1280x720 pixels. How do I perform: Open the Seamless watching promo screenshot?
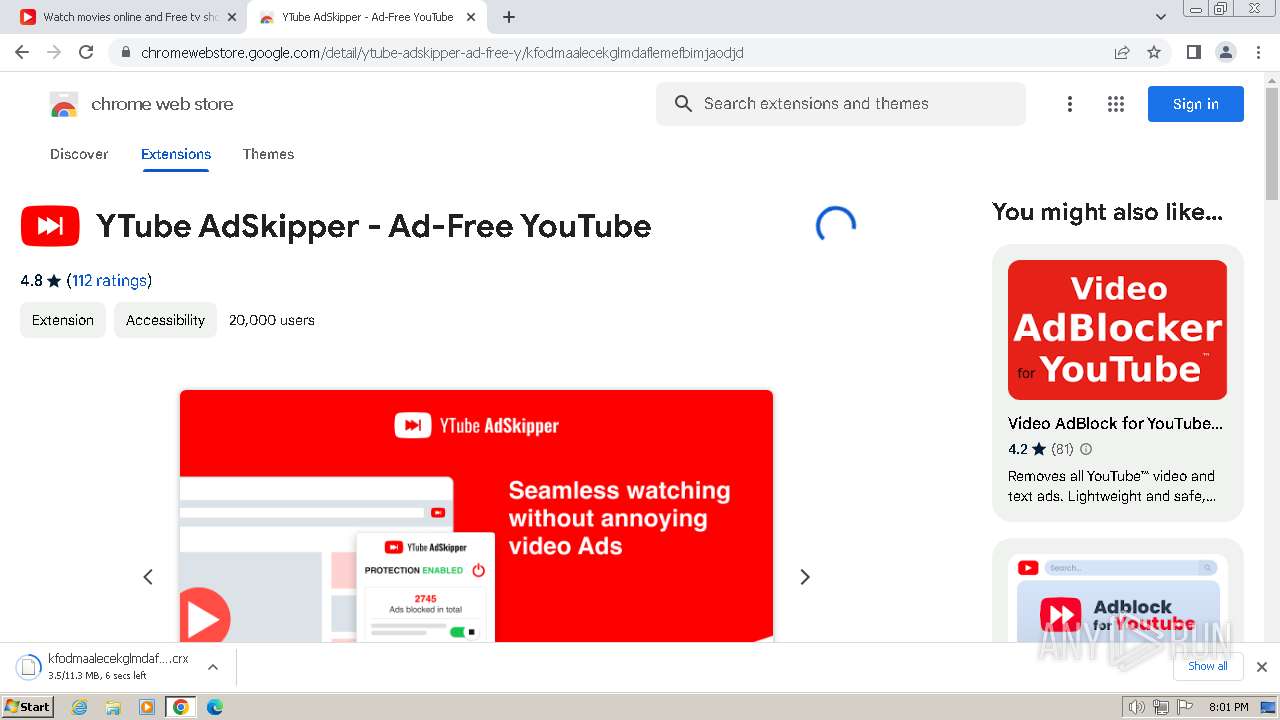(x=476, y=516)
